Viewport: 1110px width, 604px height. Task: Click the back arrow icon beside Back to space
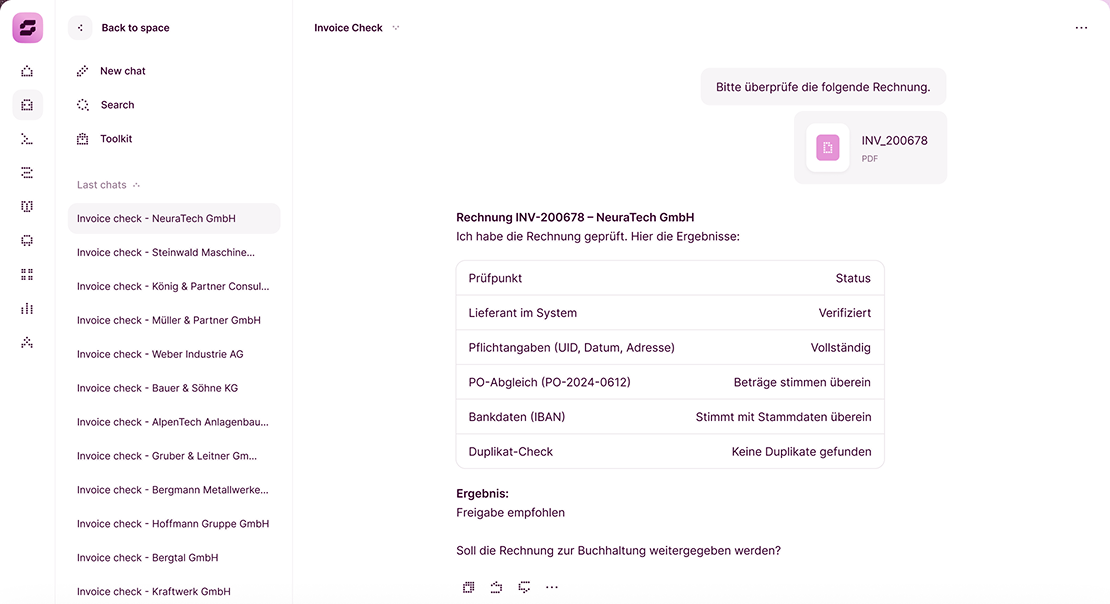[80, 28]
